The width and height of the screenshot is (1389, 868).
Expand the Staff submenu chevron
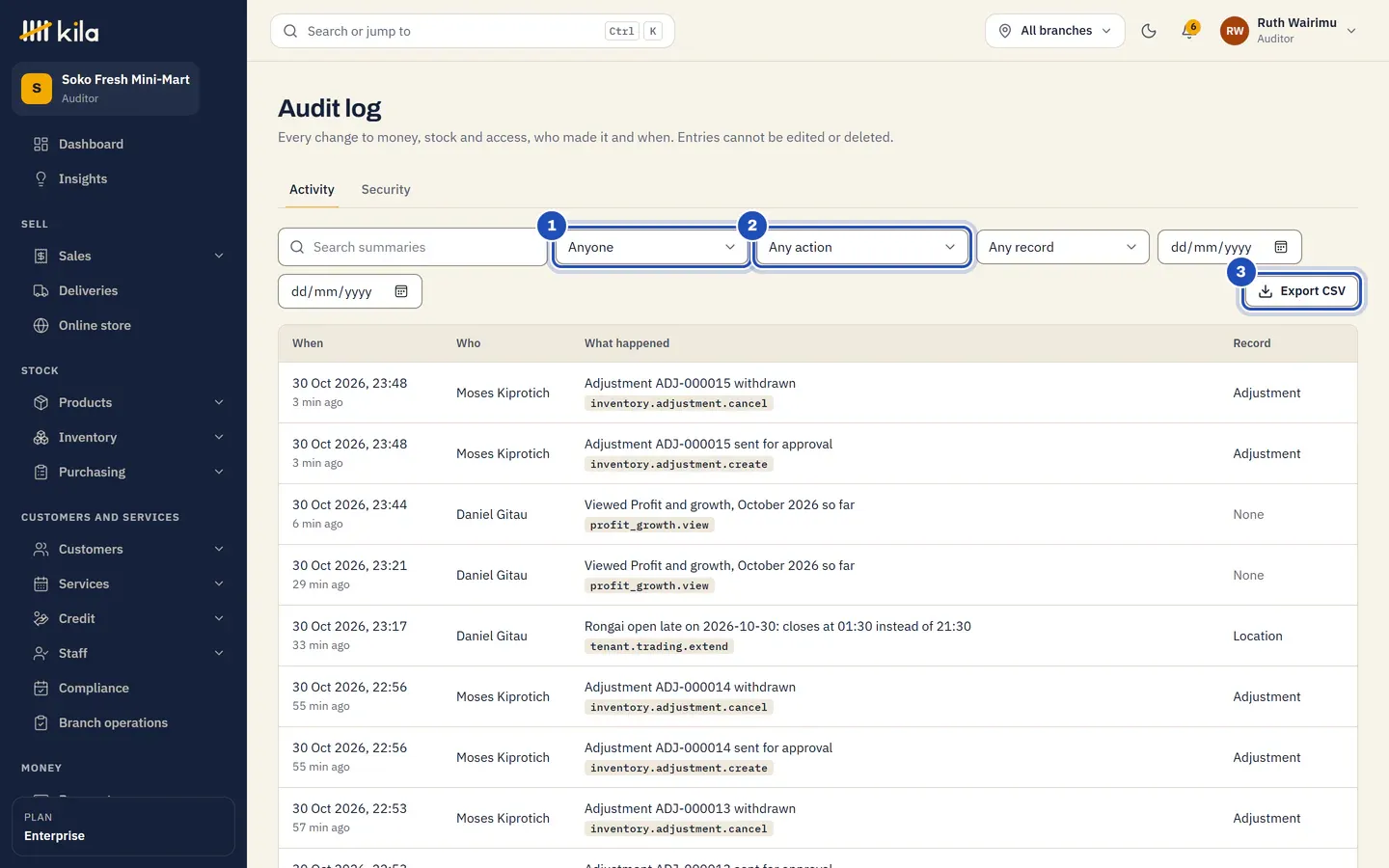click(x=219, y=653)
